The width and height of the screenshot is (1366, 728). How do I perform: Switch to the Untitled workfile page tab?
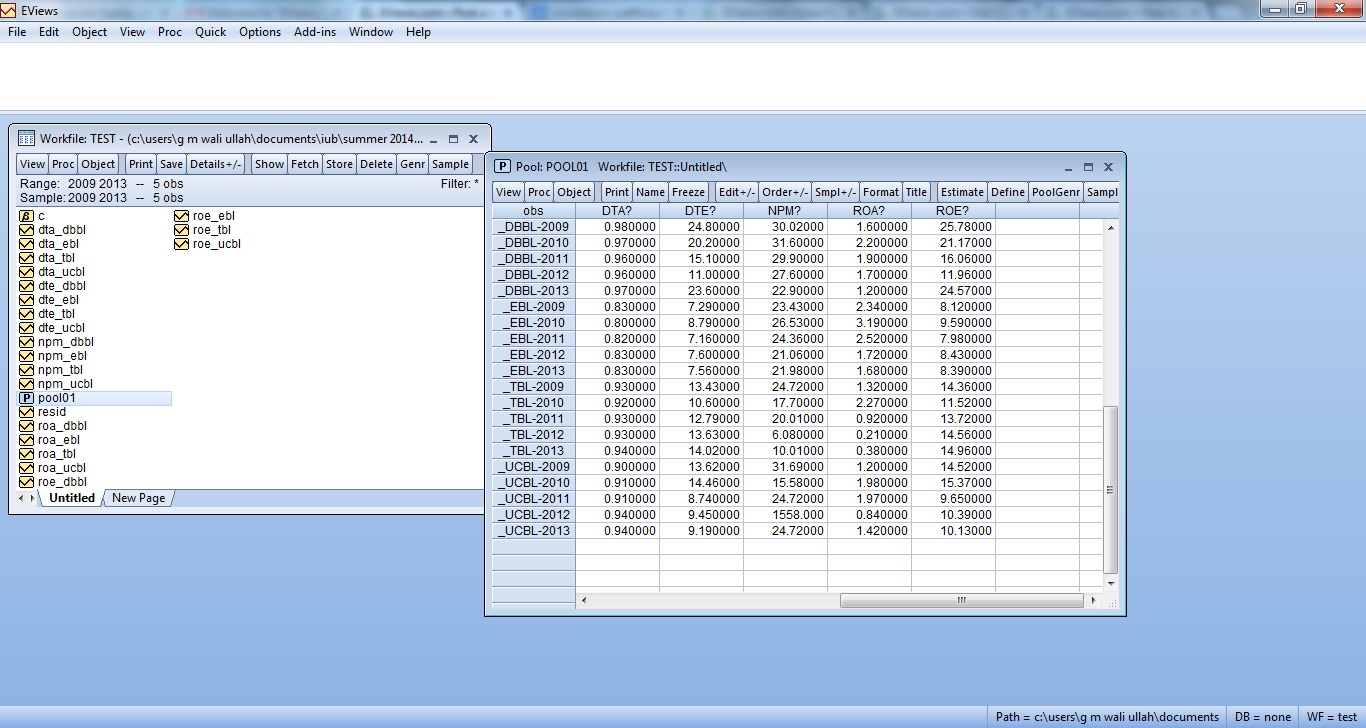[x=72, y=498]
